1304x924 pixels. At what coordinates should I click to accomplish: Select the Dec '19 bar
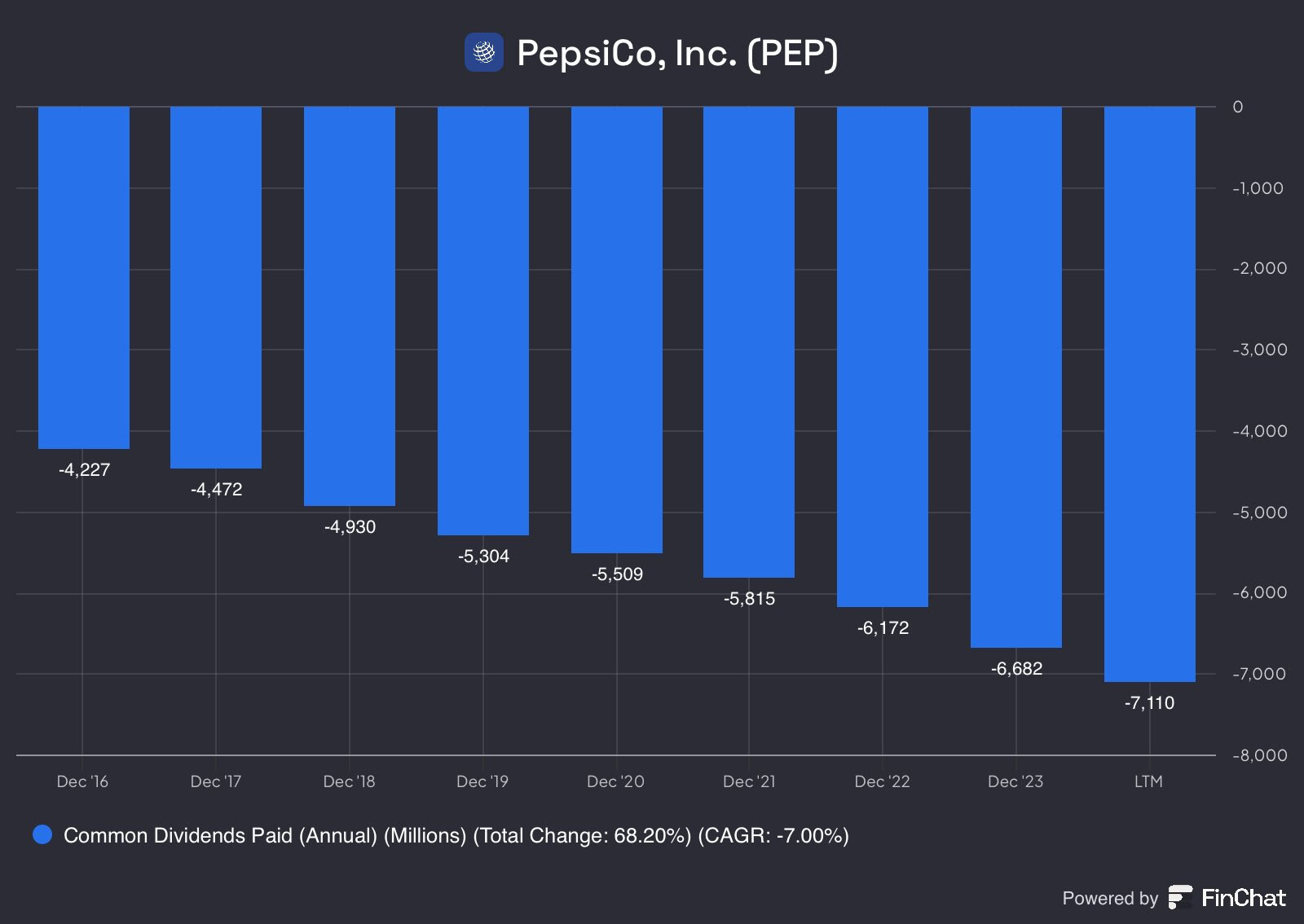(x=483, y=321)
